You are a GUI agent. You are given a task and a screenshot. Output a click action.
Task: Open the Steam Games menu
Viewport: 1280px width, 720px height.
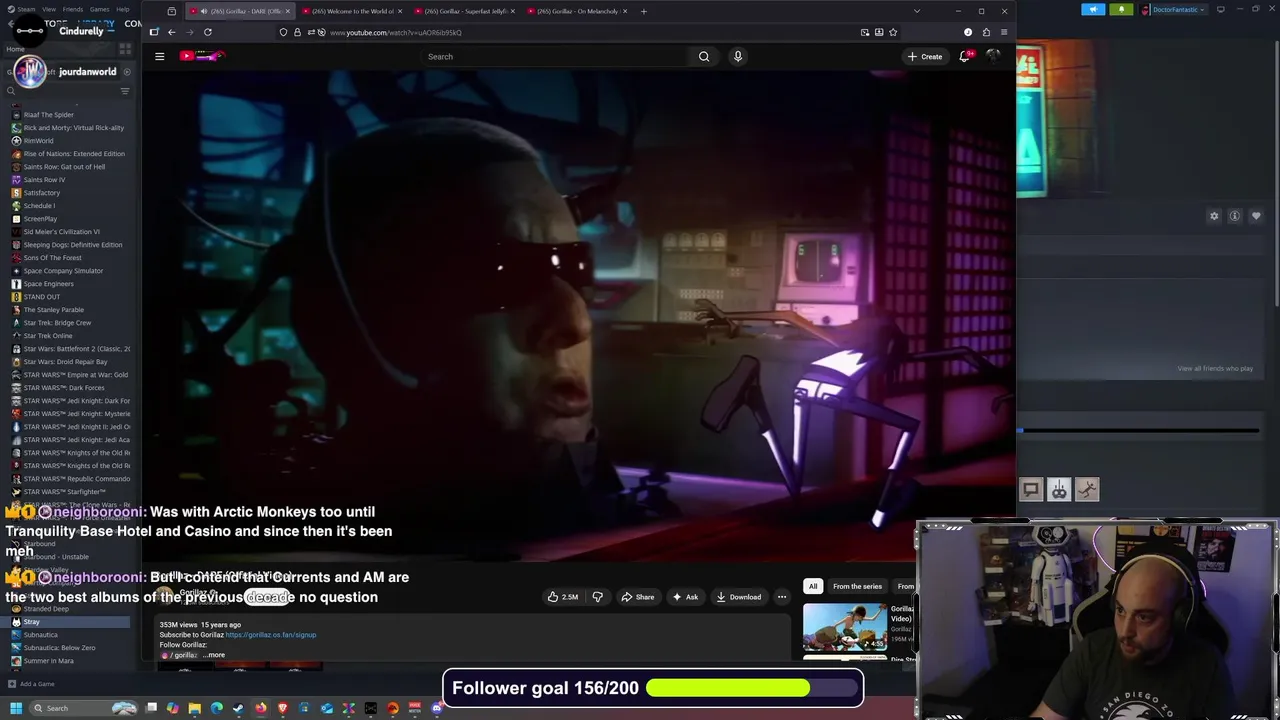99,9
